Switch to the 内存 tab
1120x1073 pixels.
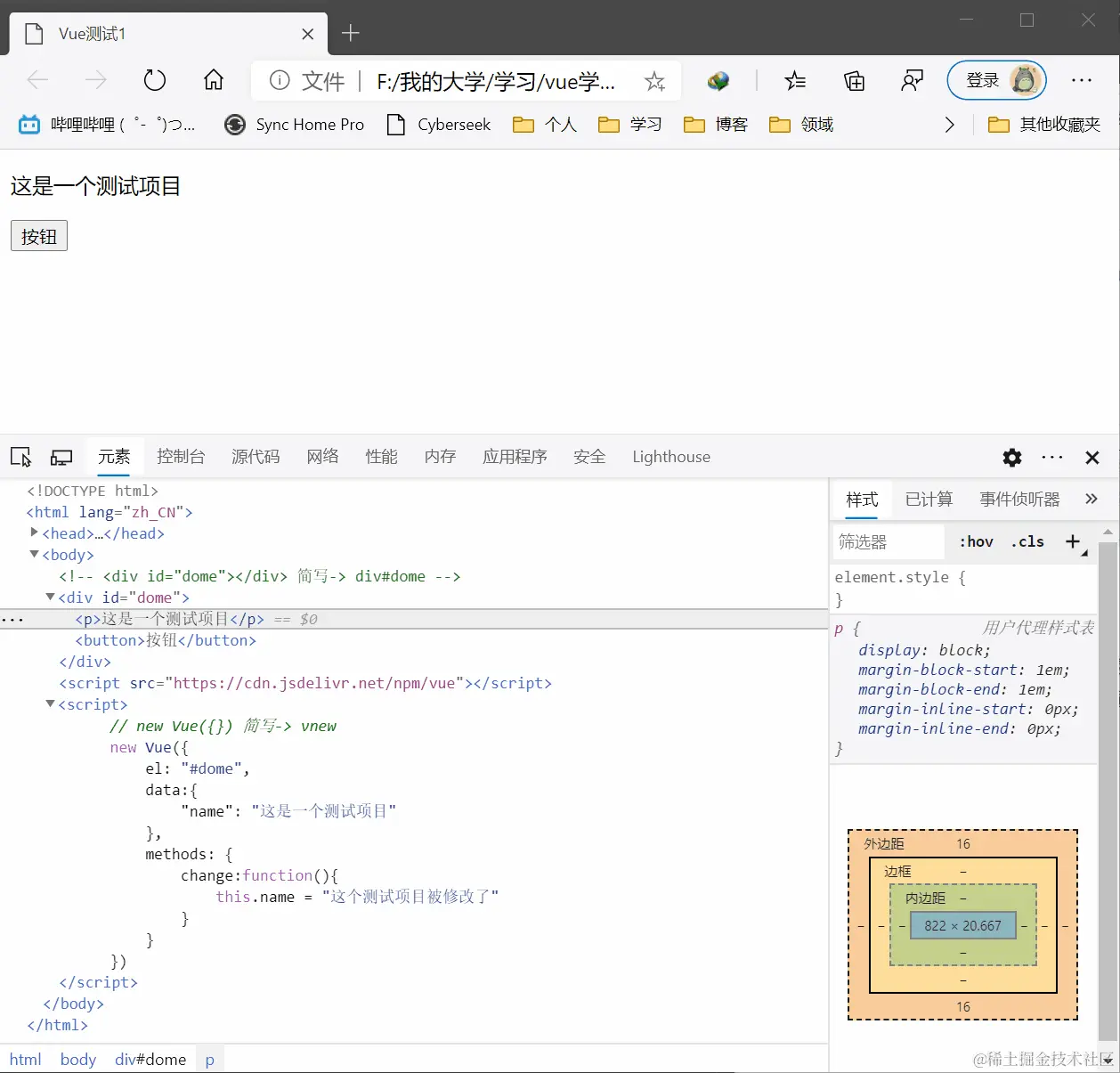tap(440, 457)
